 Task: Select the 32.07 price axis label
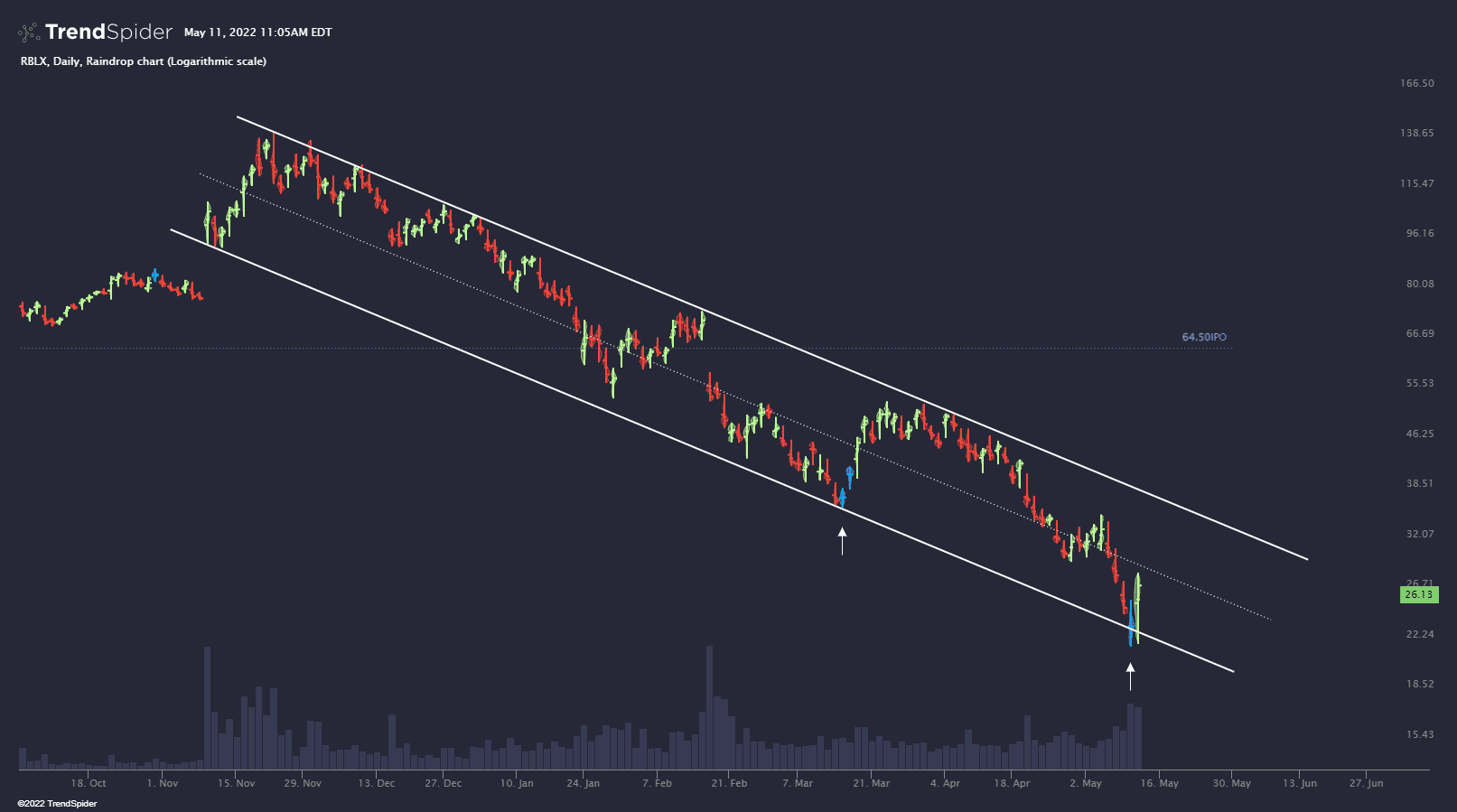click(1420, 534)
